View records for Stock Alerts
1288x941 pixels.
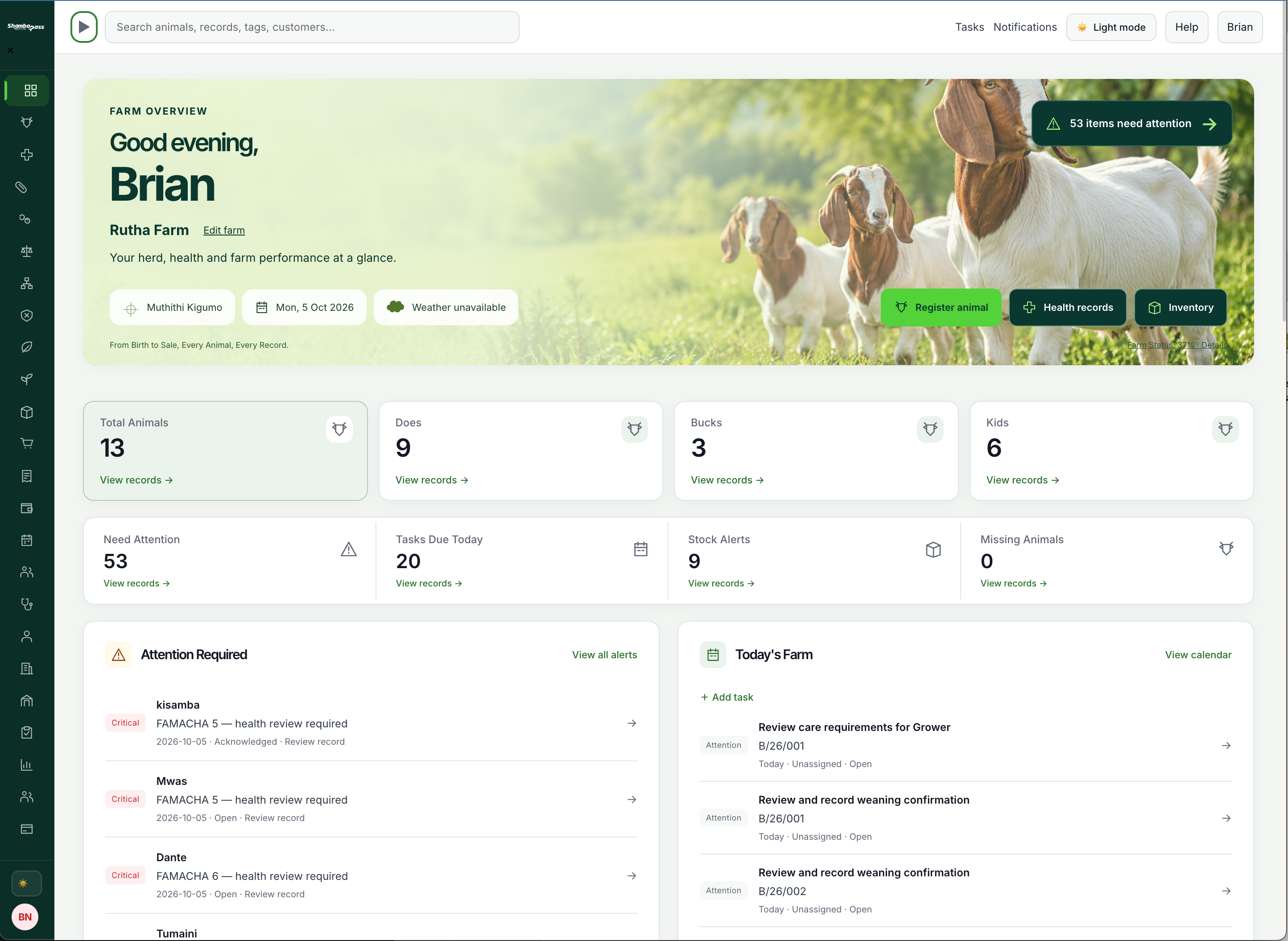click(721, 583)
